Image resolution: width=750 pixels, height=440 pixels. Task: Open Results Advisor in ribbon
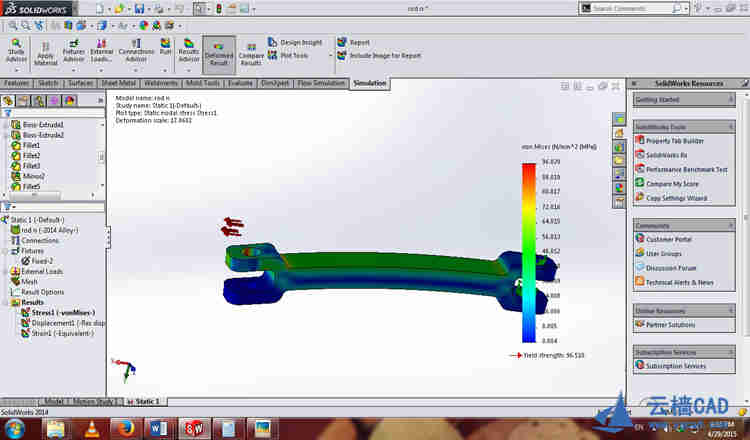pyautogui.click(x=189, y=51)
